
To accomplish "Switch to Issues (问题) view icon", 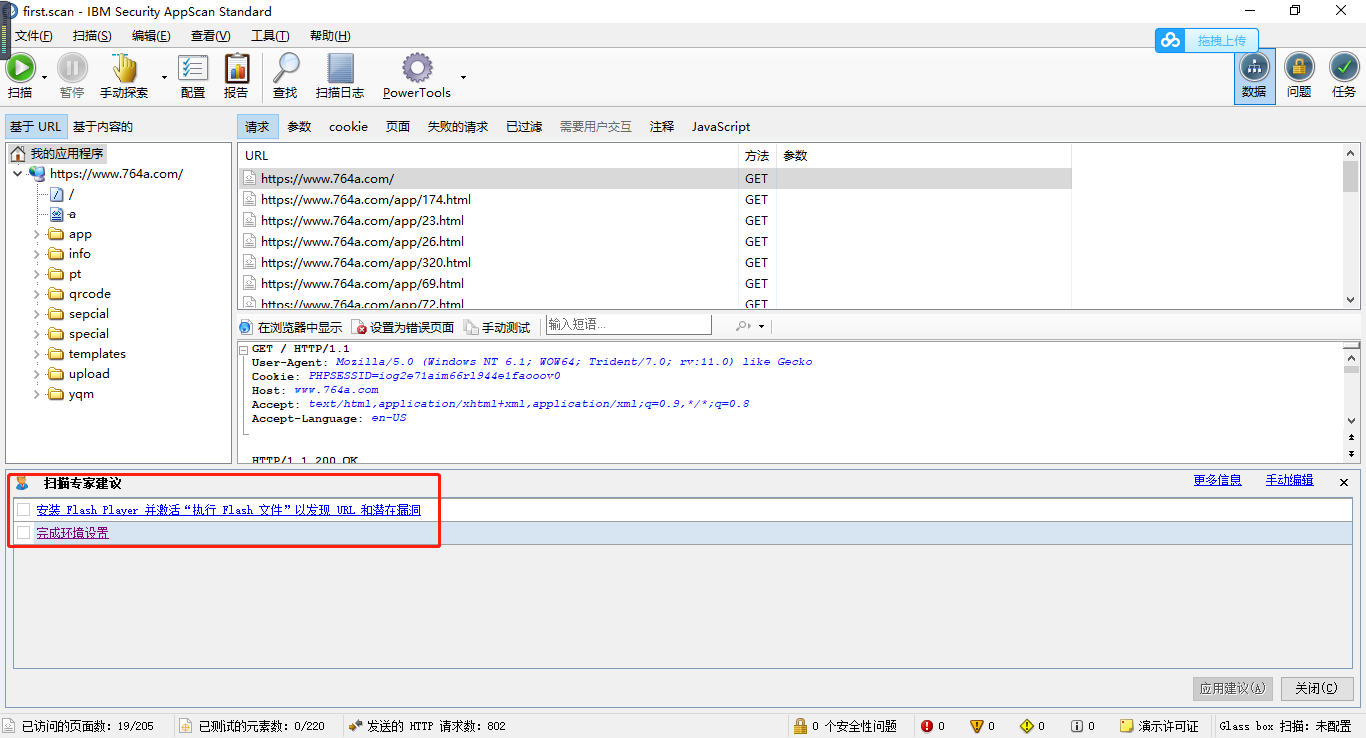I will (x=1299, y=68).
